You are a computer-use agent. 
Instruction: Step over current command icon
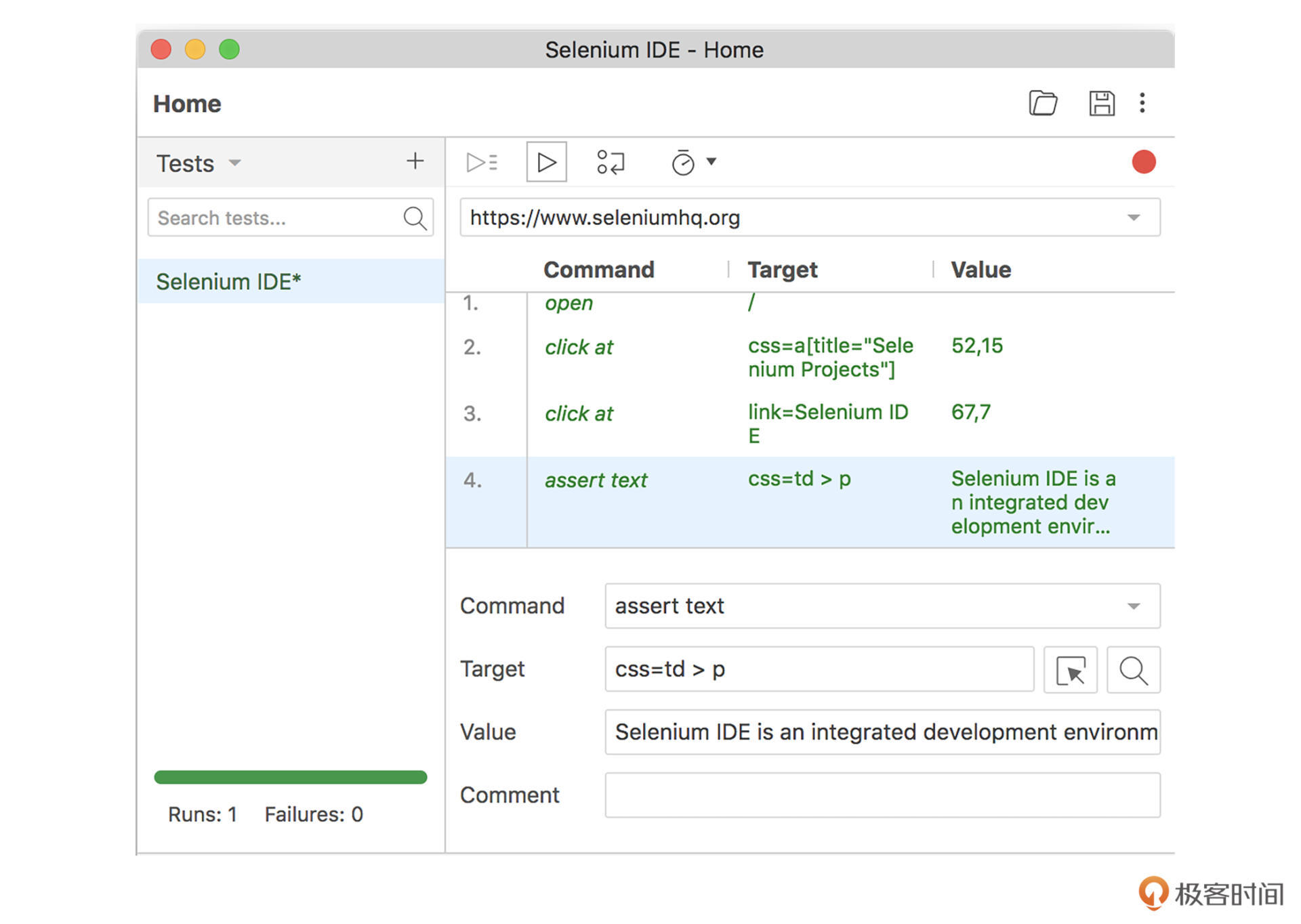point(610,163)
